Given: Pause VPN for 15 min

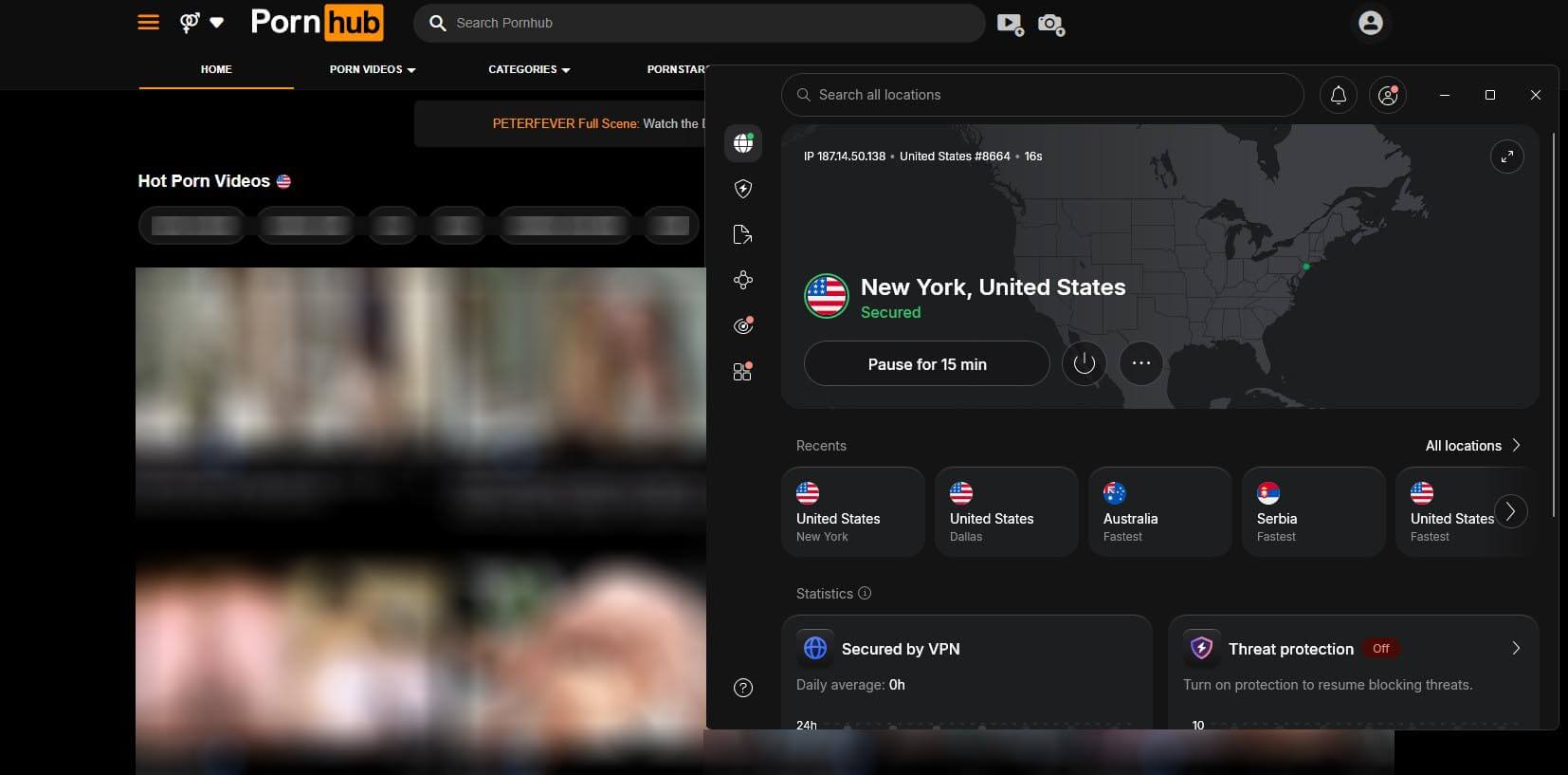Looking at the screenshot, I should coord(926,363).
